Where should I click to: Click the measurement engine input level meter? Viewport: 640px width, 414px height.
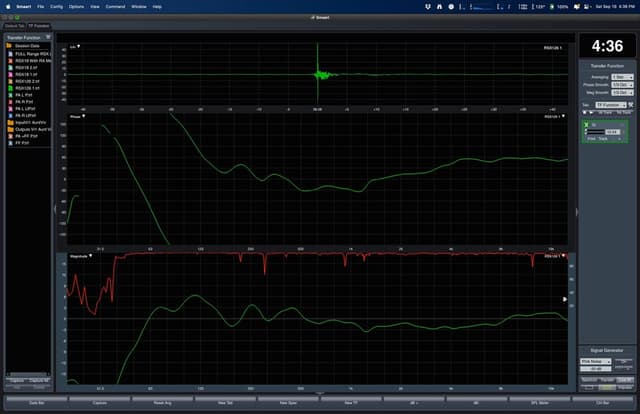[595, 132]
